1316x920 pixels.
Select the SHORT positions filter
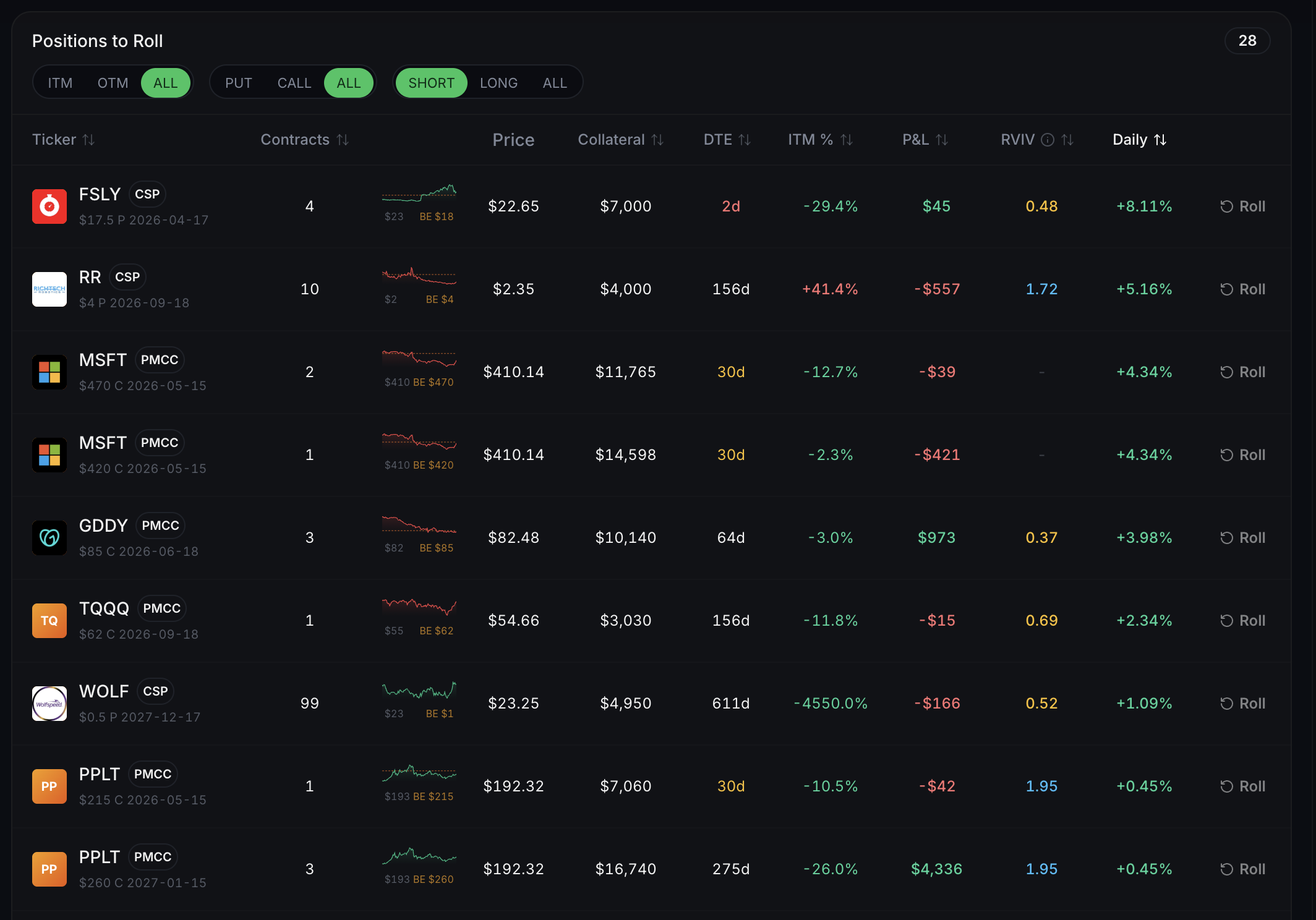pyautogui.click(x=432, y=83)
